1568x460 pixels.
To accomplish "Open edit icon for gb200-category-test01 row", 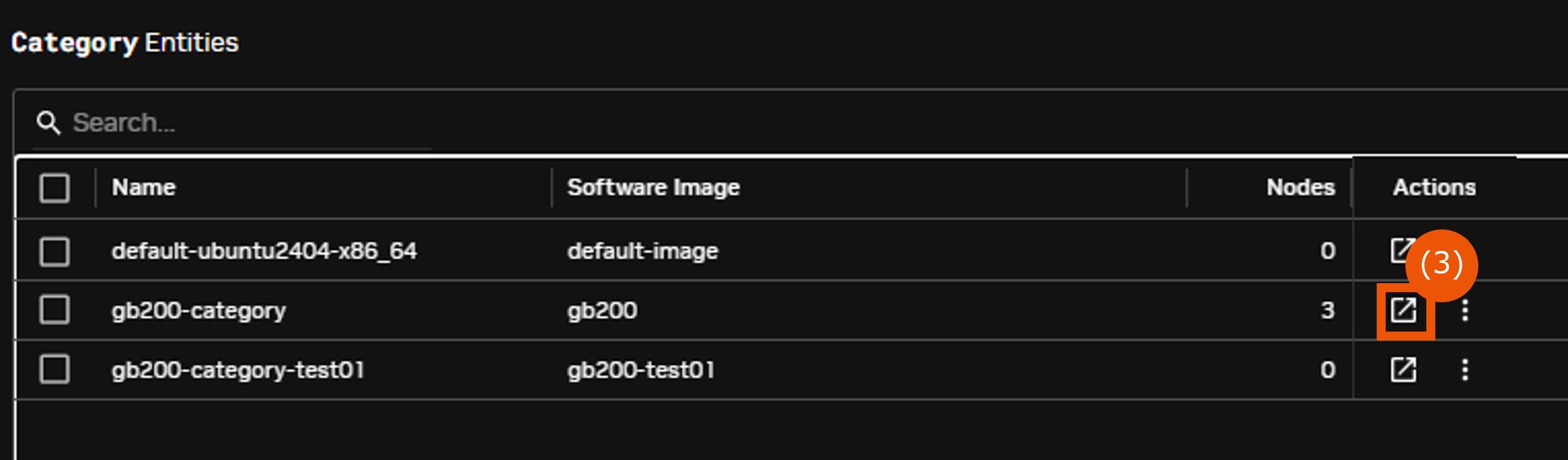I will 1404,370.
